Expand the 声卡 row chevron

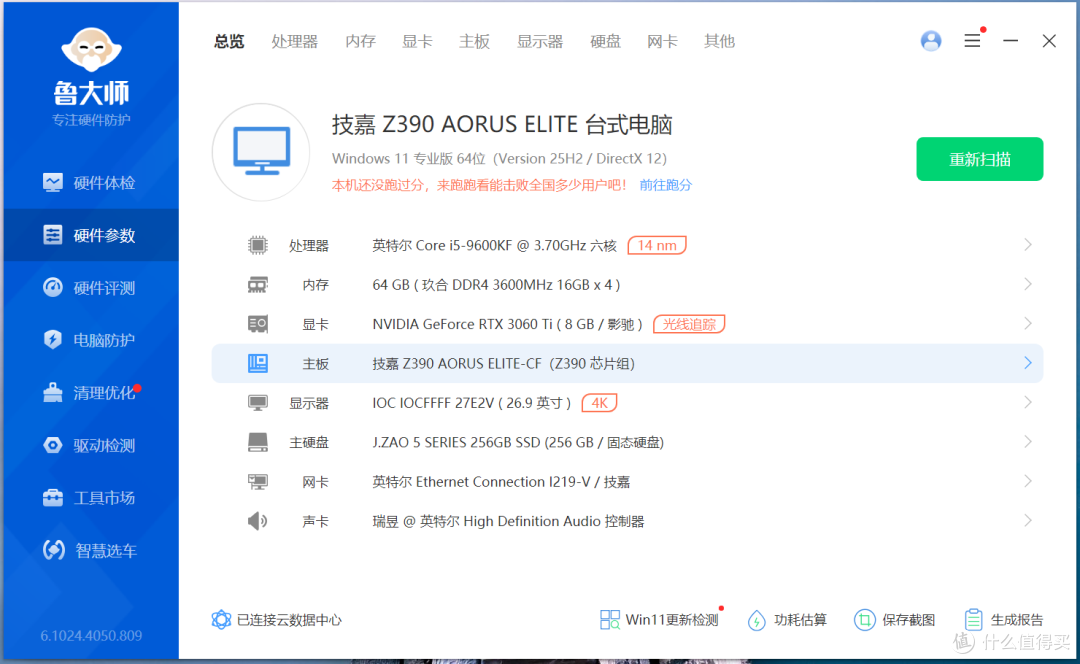click(x=1028, y=520)
